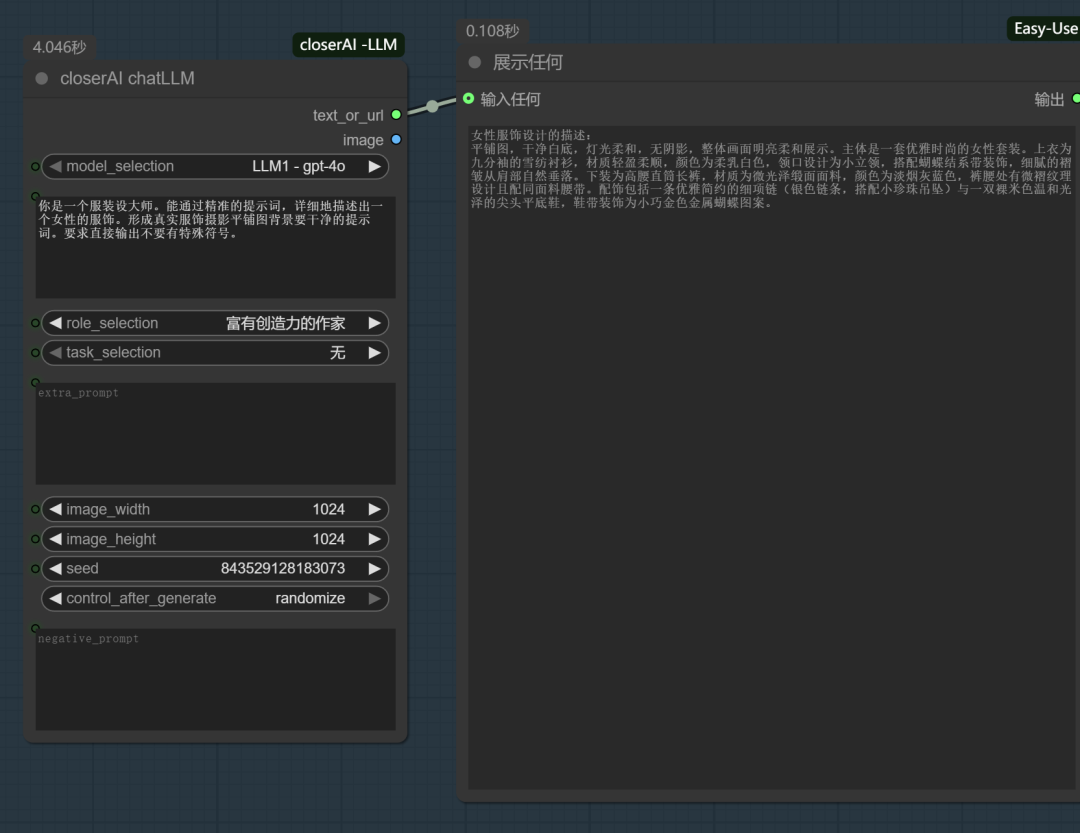1080x833 pixels.
Task: Click the 输入任何 input label
Action: click(x=510, y=99)
